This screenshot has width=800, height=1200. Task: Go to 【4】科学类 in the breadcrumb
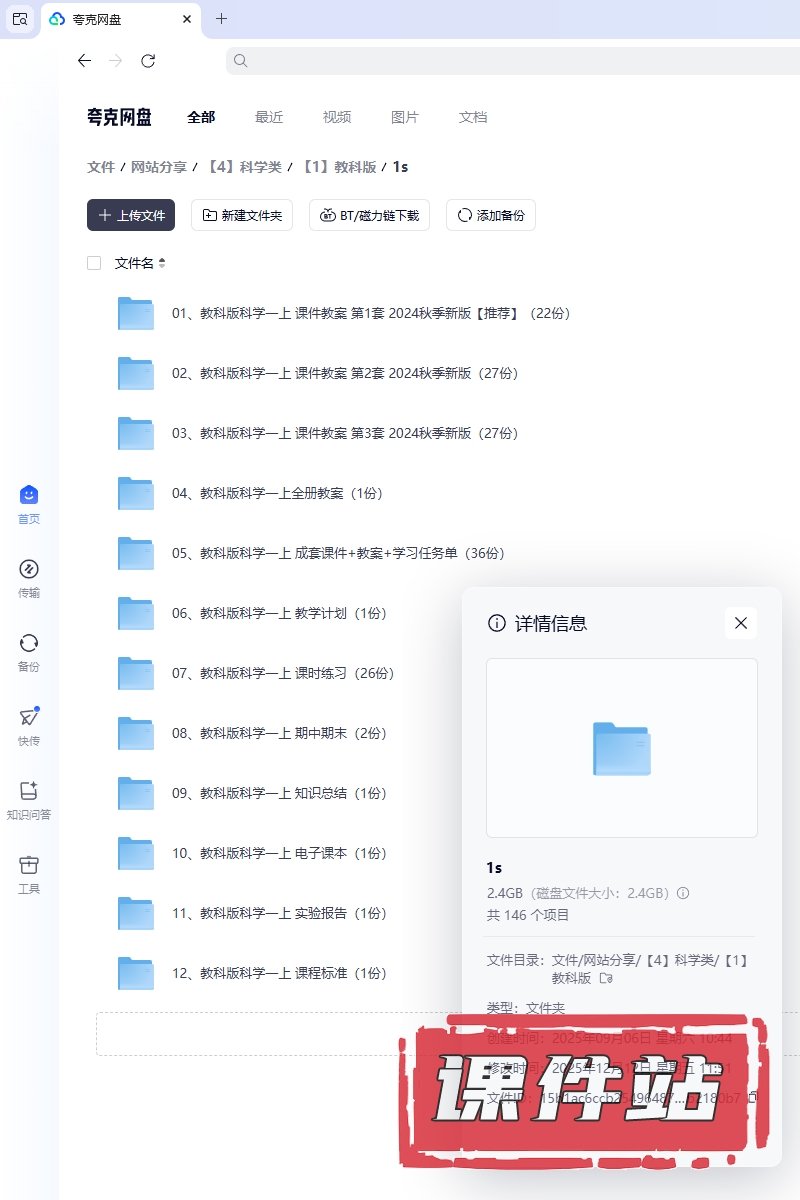(244, 167)
